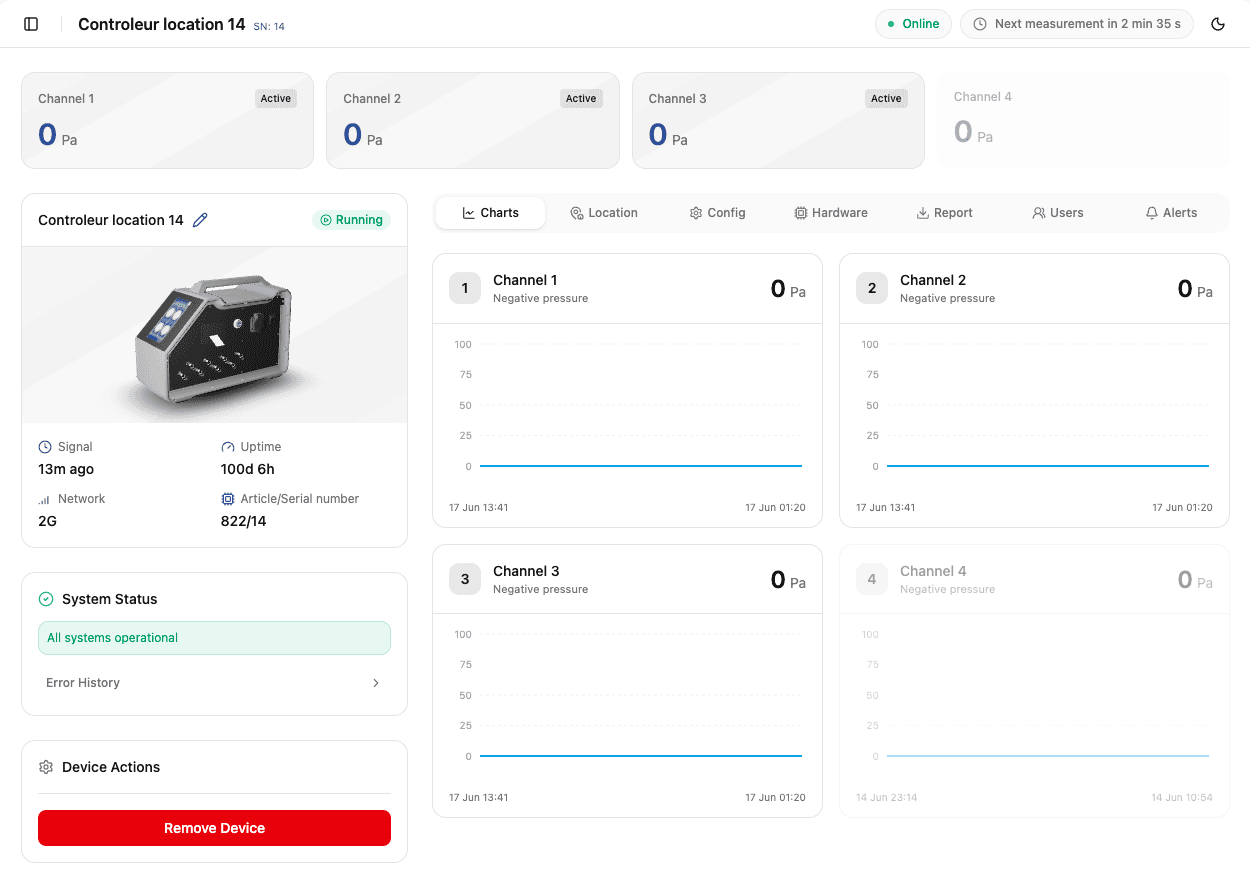1250x877 pixels.
Task: Switch to dark mode moon icon
Action: click(x=1218, y=24)
